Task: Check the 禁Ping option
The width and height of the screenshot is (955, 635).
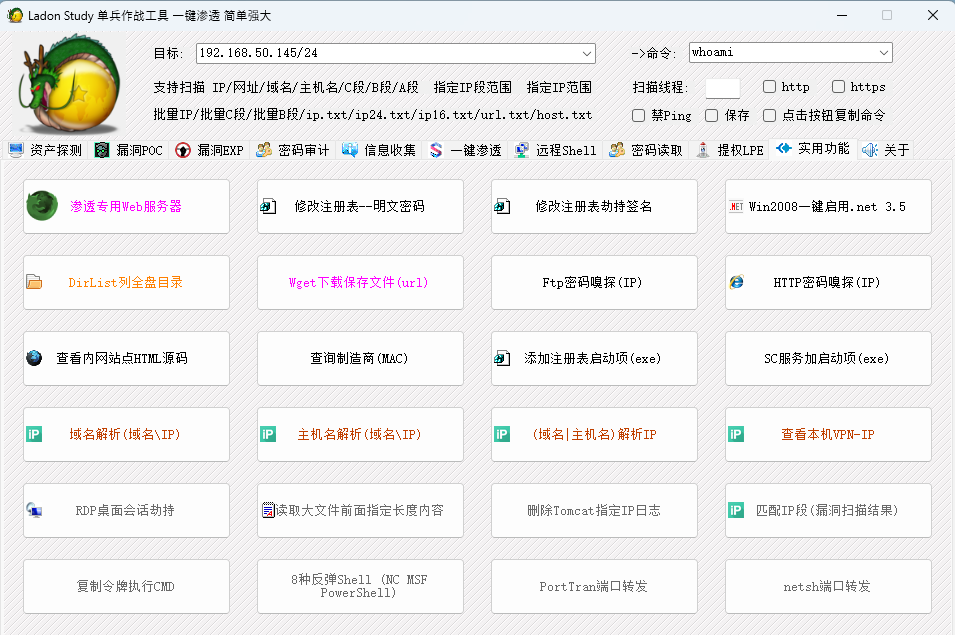Action: pyautogui.click(x=638, y=115)
